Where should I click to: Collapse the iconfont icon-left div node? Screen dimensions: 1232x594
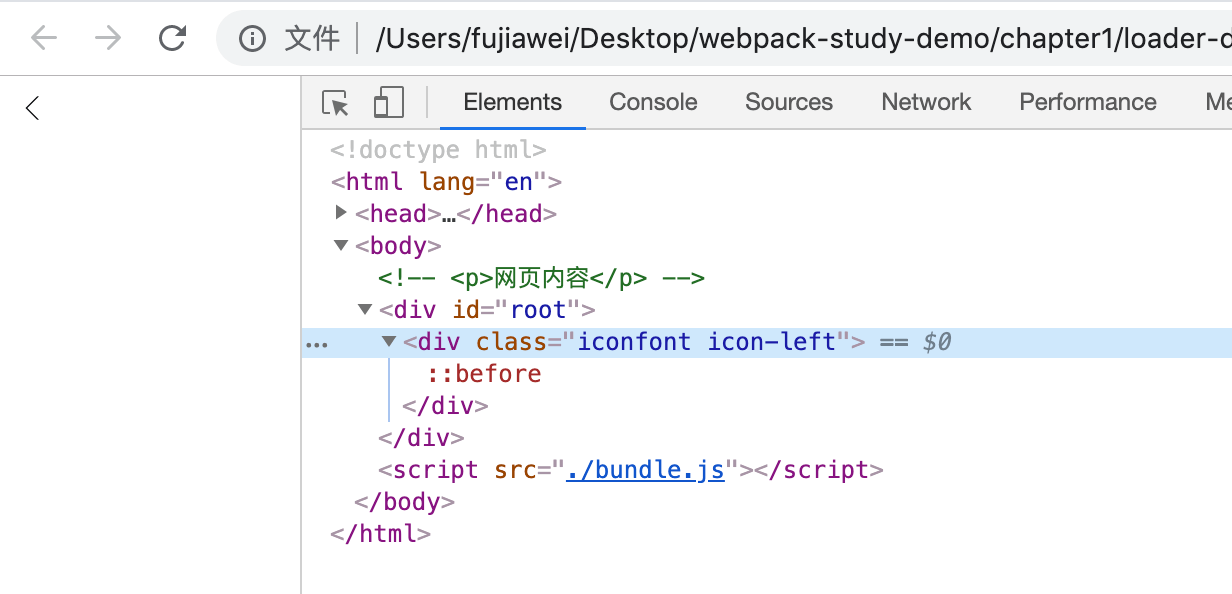[389, 341]
